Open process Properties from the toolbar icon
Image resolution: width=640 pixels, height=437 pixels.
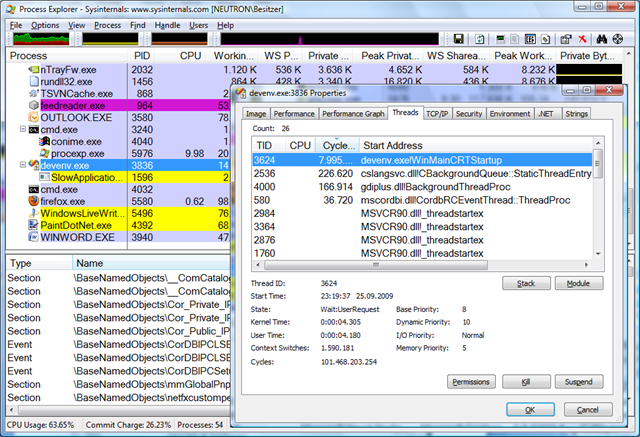coord(566,39)
